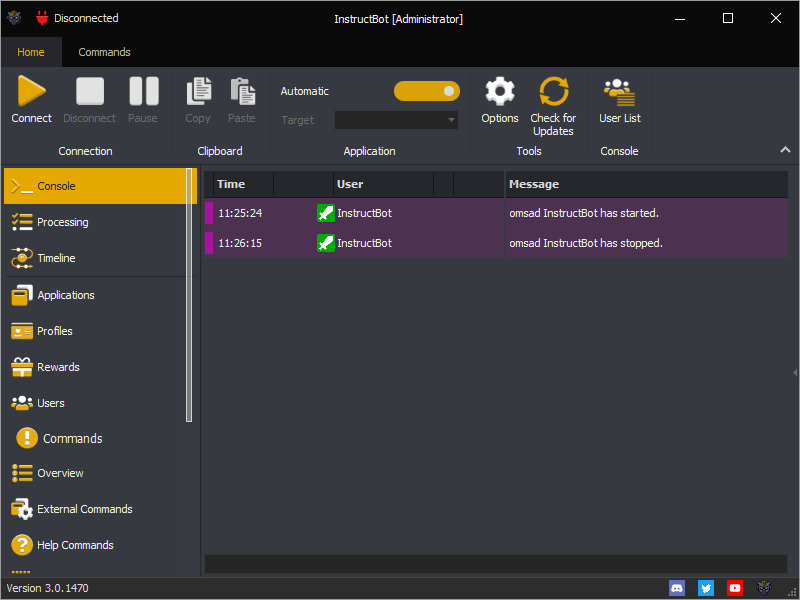Toggle the Automatic application switch
This screenshot has width=800, height=600.
(x=427, y=91)
